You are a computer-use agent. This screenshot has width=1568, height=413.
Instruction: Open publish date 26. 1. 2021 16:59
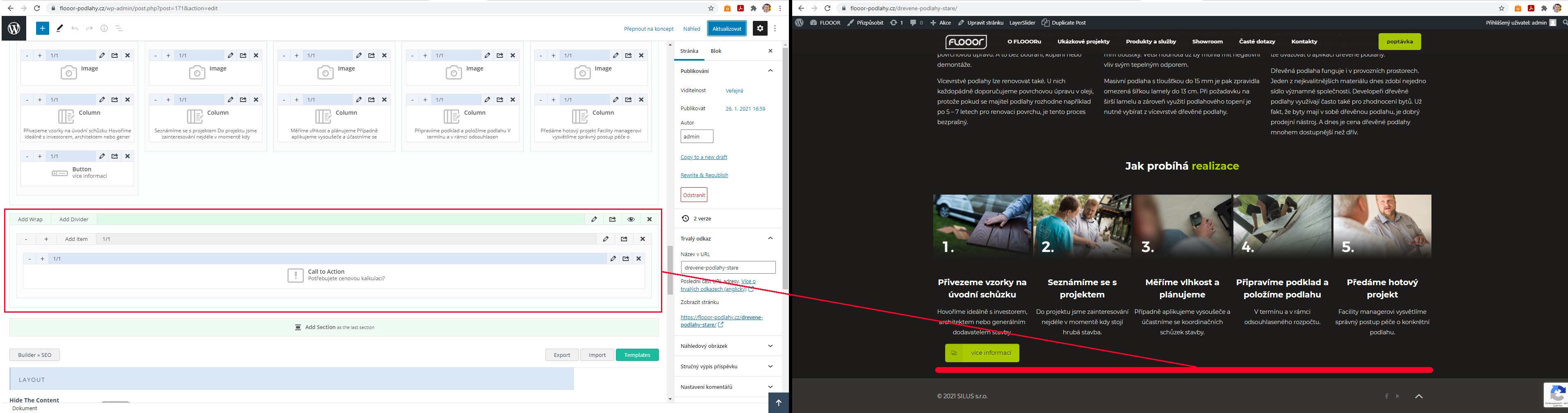(745, 109)
